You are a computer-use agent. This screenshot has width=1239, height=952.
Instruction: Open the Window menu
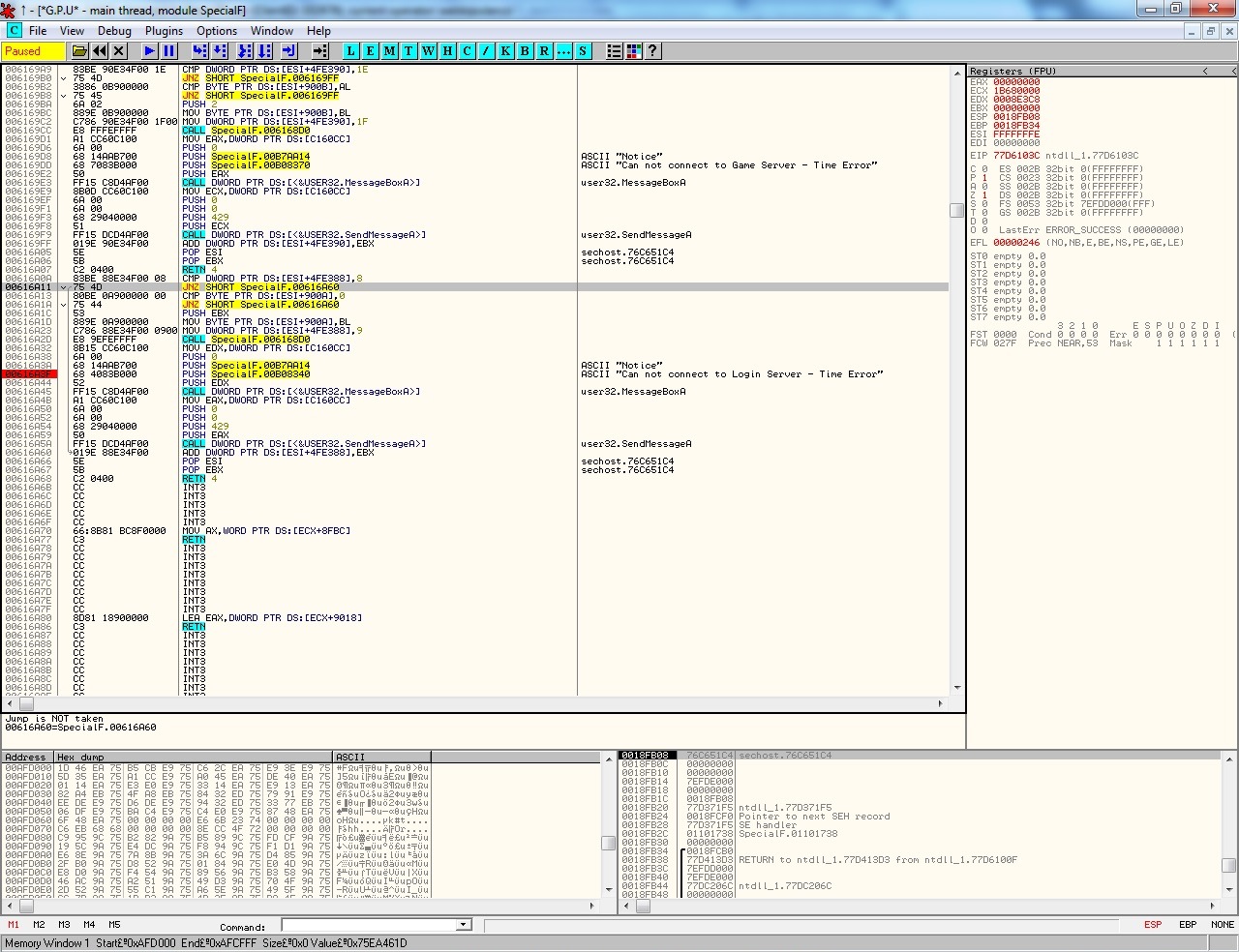click(272, 31)
